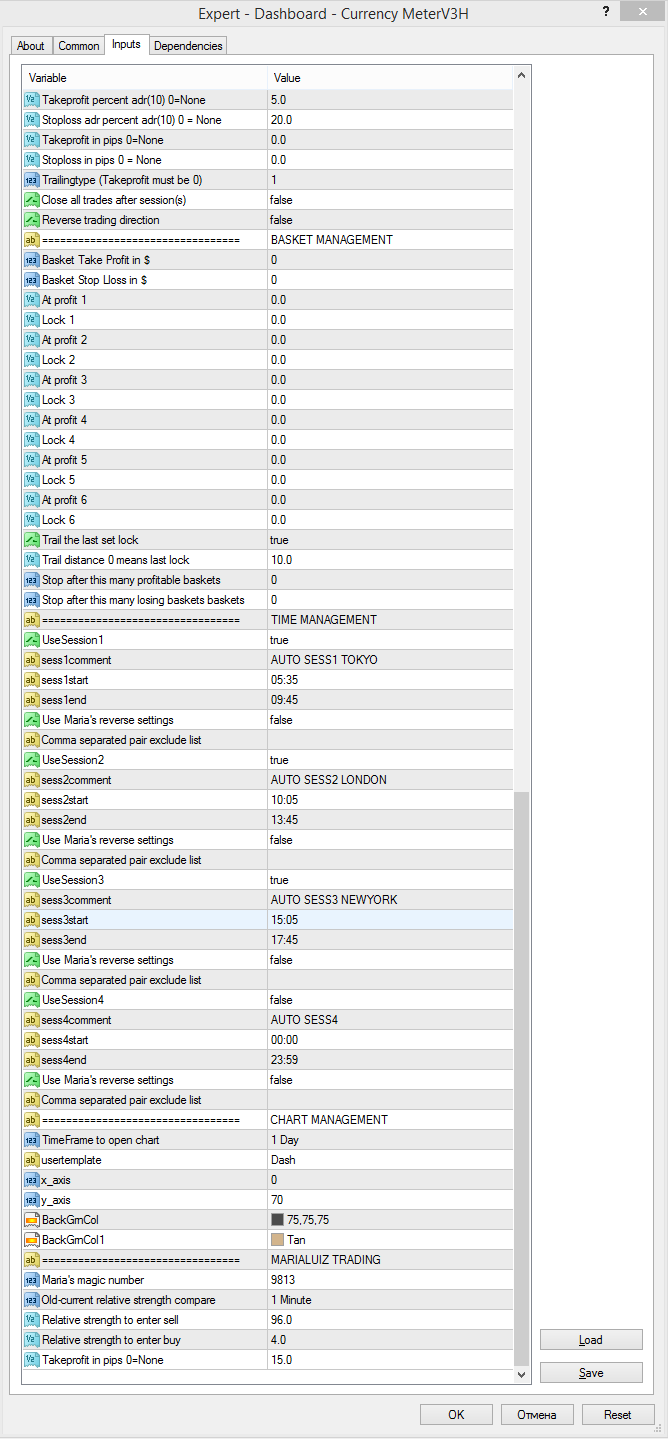Edit Relative strength to enter buy value 4.0
This screenshot has width=668, height=1440.
(389, 1340)
